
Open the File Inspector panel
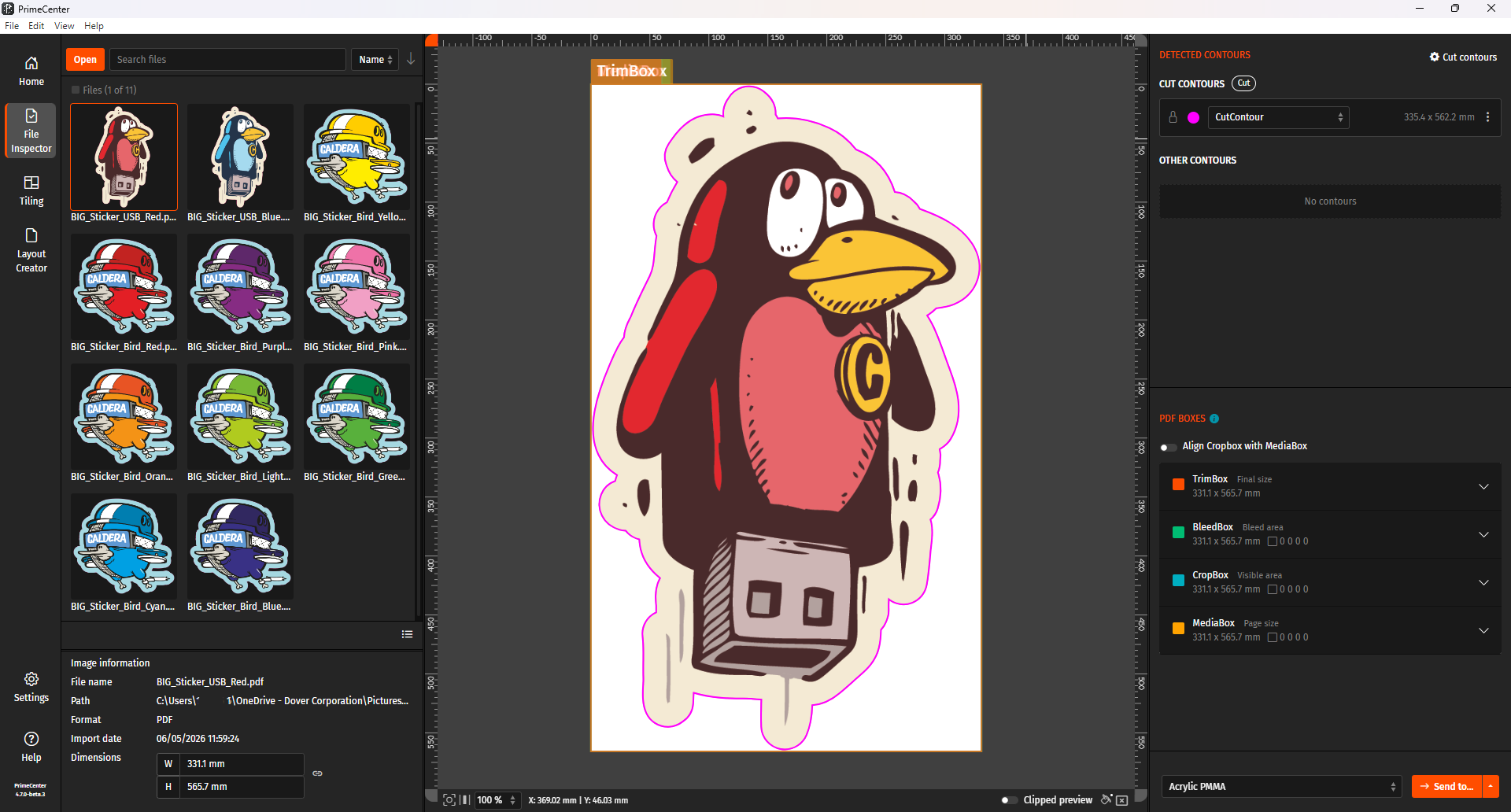[x=31, y=131]
